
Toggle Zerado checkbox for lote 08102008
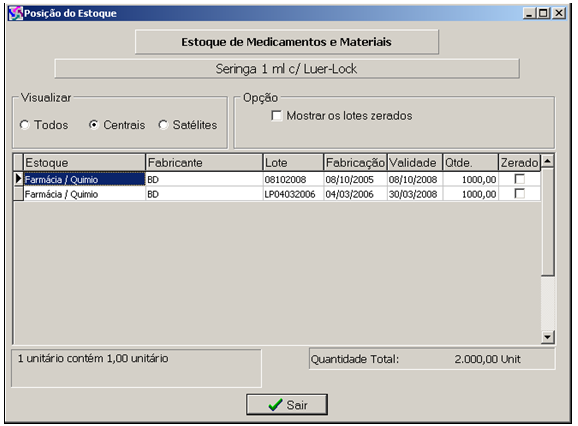click(519, 179)
